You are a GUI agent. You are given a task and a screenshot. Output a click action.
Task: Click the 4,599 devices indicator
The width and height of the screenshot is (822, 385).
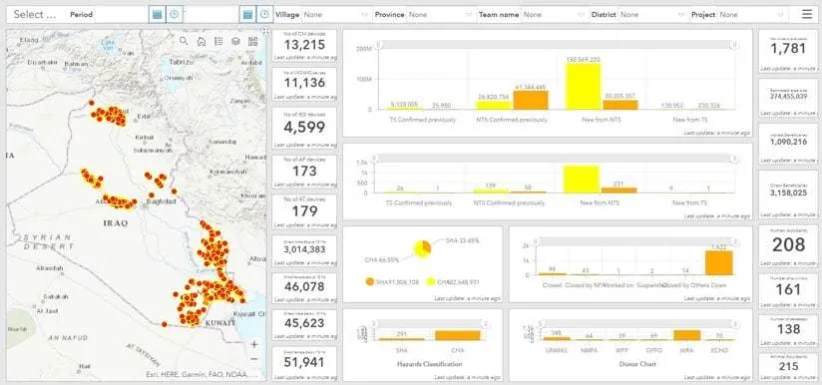click(x=305, y=128)
